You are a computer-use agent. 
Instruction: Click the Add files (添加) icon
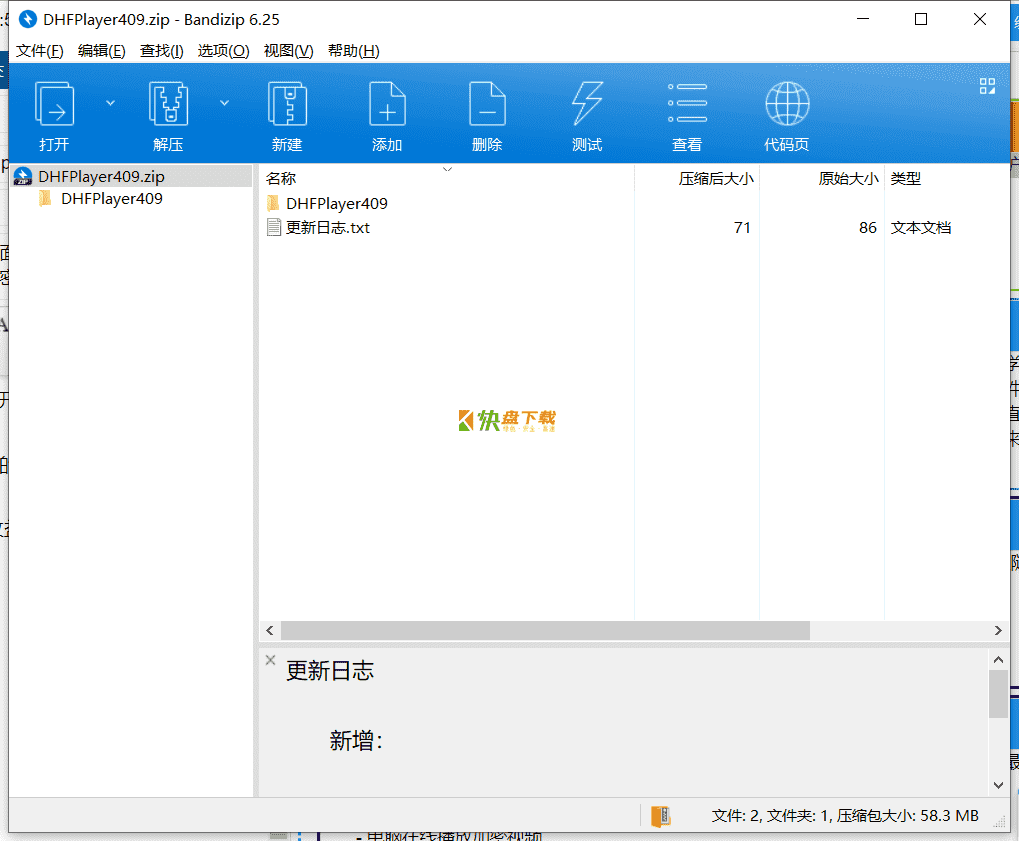(387, 104)
